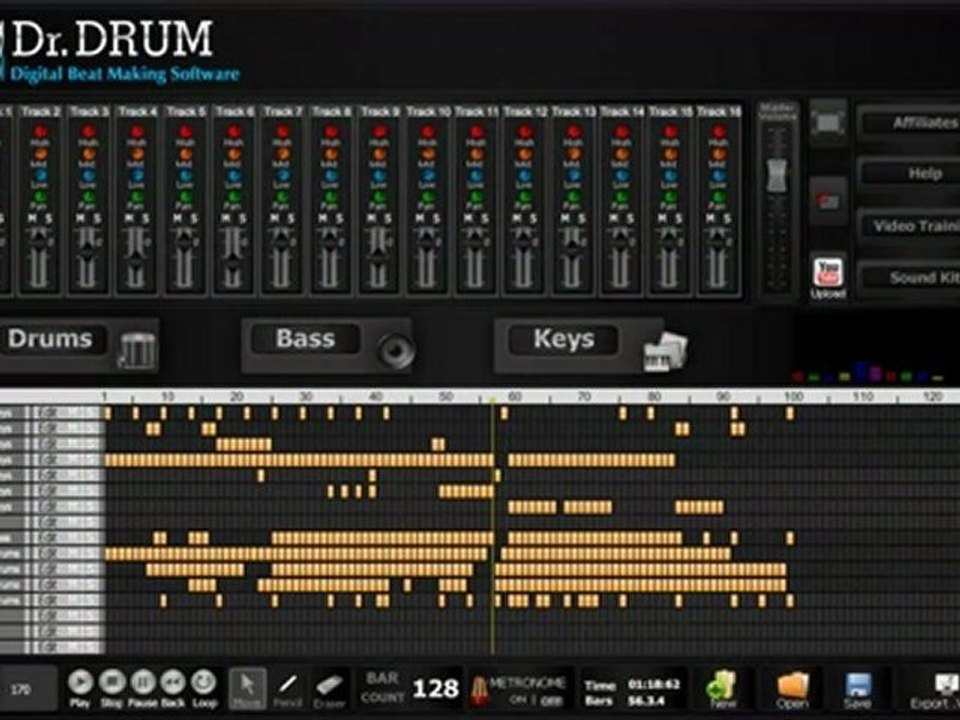Image resolution: width=960 pixels, height=720 pixels.
Task: Click the Bar Count value 128
Action: point(435,689)
